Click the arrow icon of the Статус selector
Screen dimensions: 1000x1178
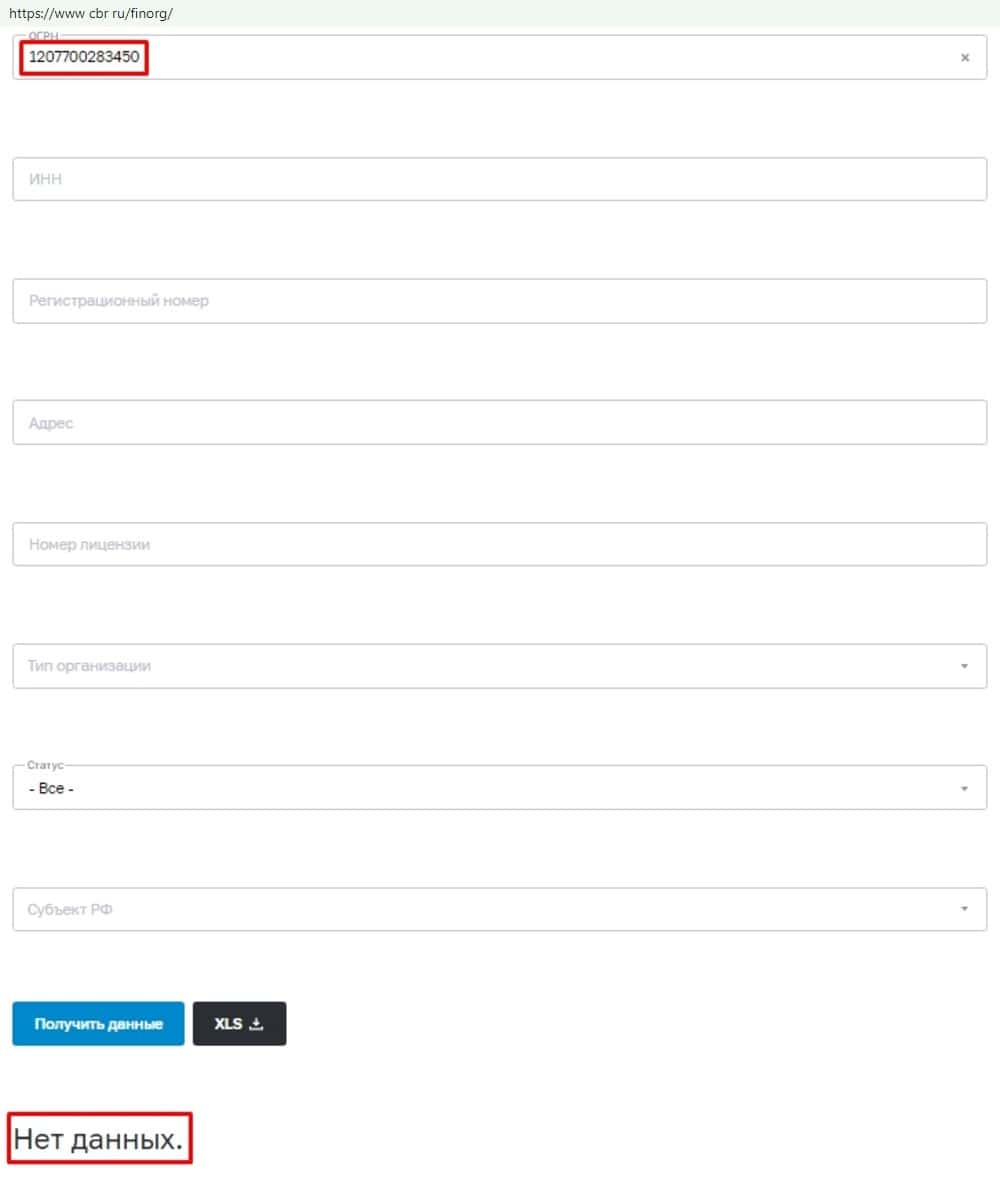pos(964,788)
